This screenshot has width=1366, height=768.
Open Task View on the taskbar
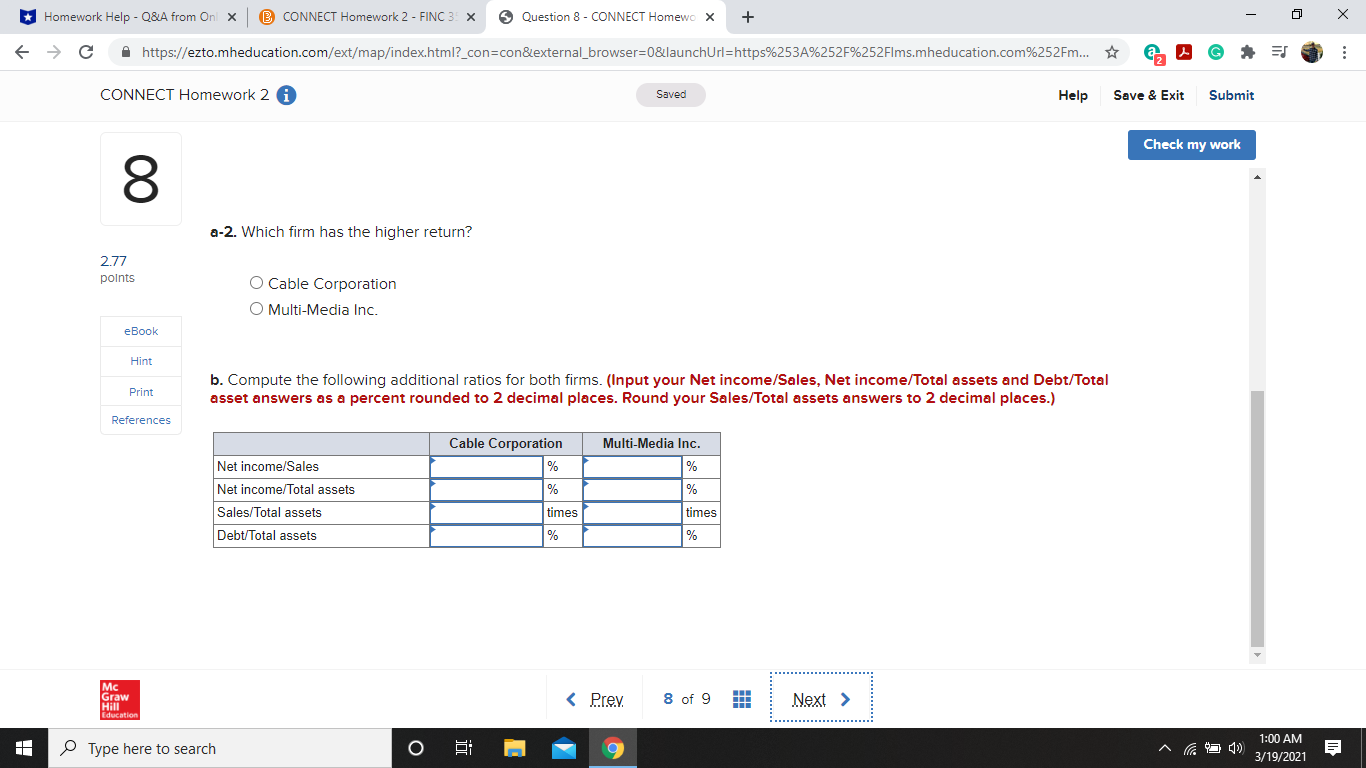[x=464, y=748]
